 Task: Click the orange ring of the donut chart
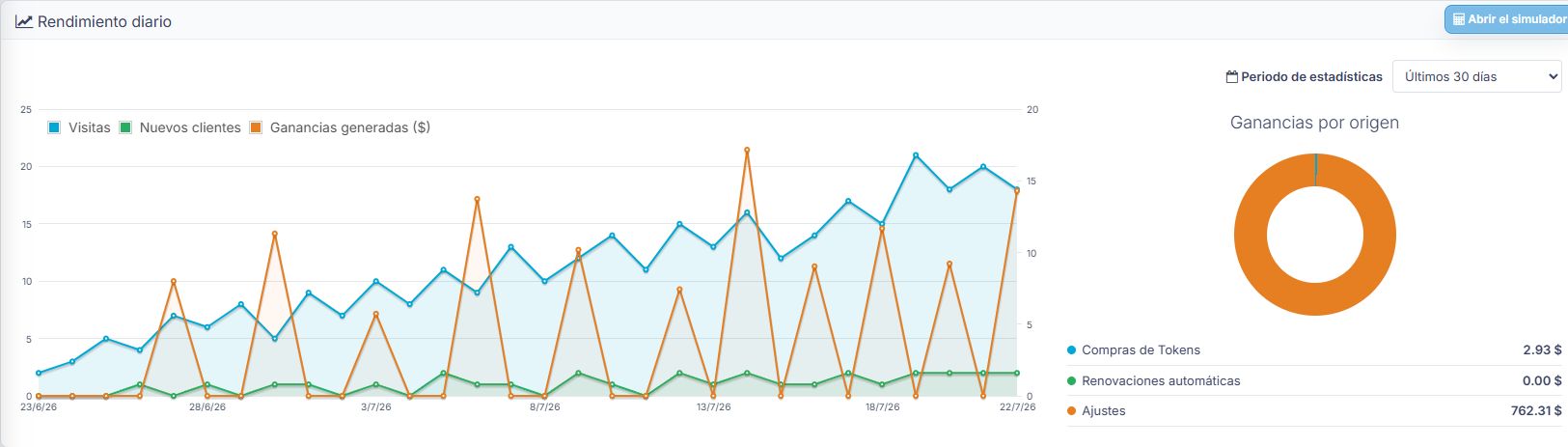pyautogui.click(x=1251, y=235)
